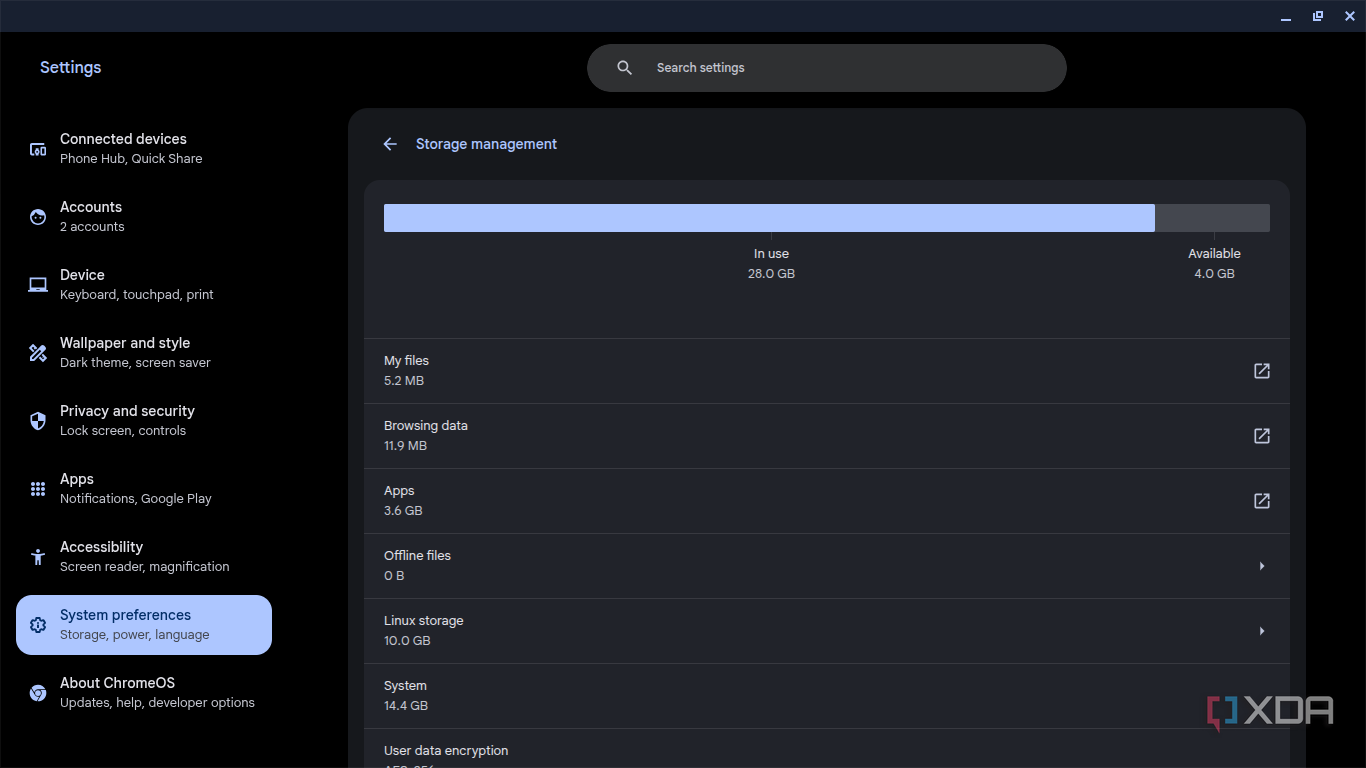Image resolution: width=1366 pixels, height=768 pixels.
Task: Click the Accessibility person icon
Action: click(38, 557)
